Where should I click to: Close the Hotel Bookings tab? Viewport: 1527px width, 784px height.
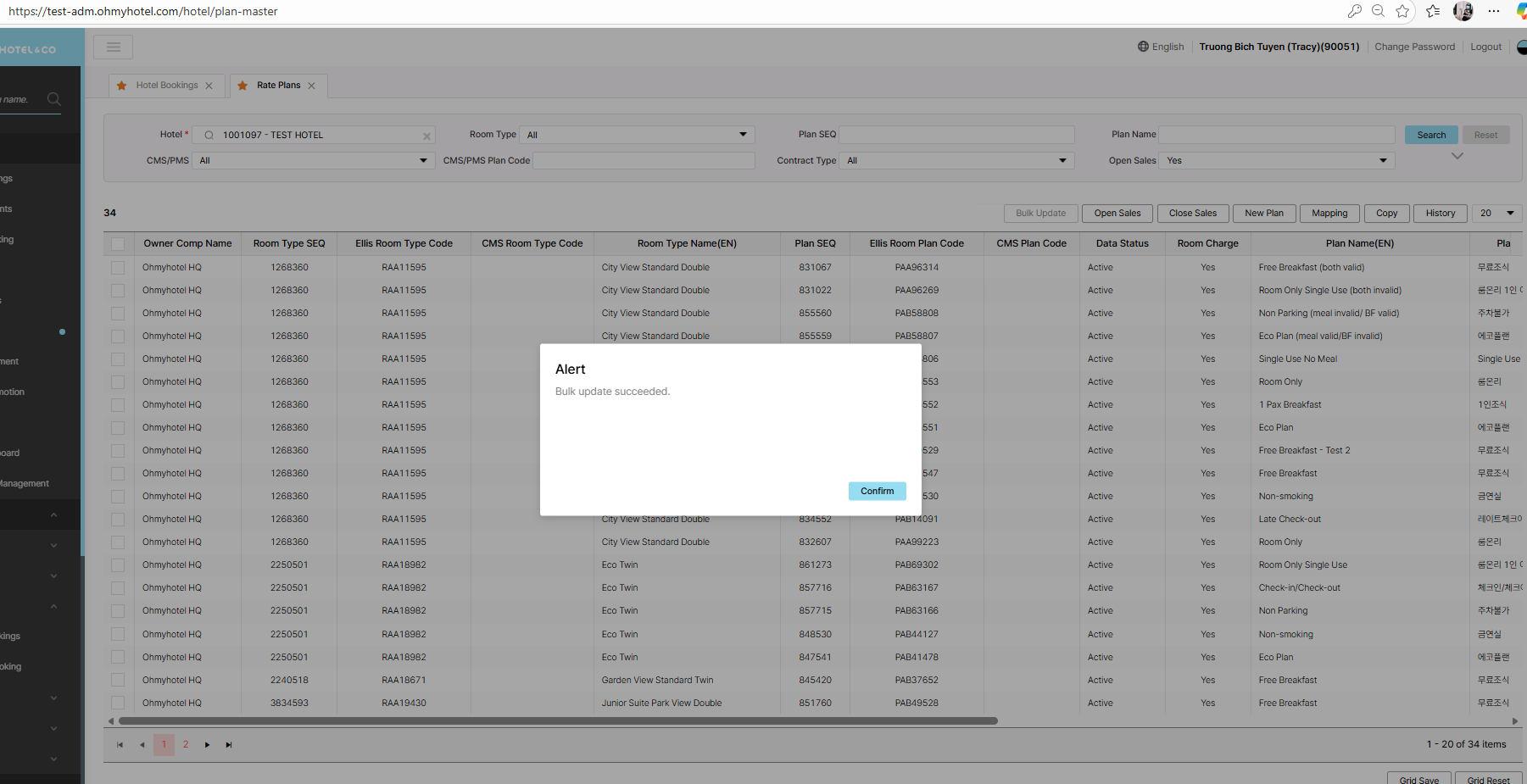pos(209,86)
